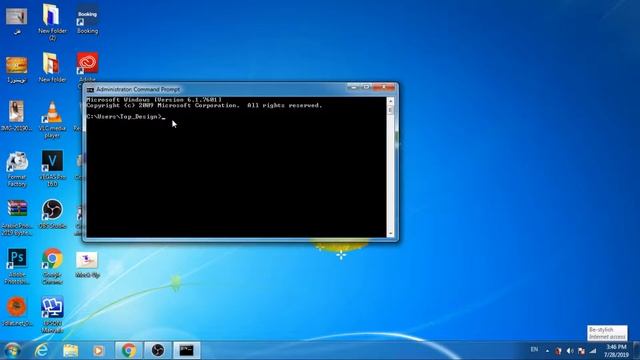Click the security shield tray icon

click(558, 351)
